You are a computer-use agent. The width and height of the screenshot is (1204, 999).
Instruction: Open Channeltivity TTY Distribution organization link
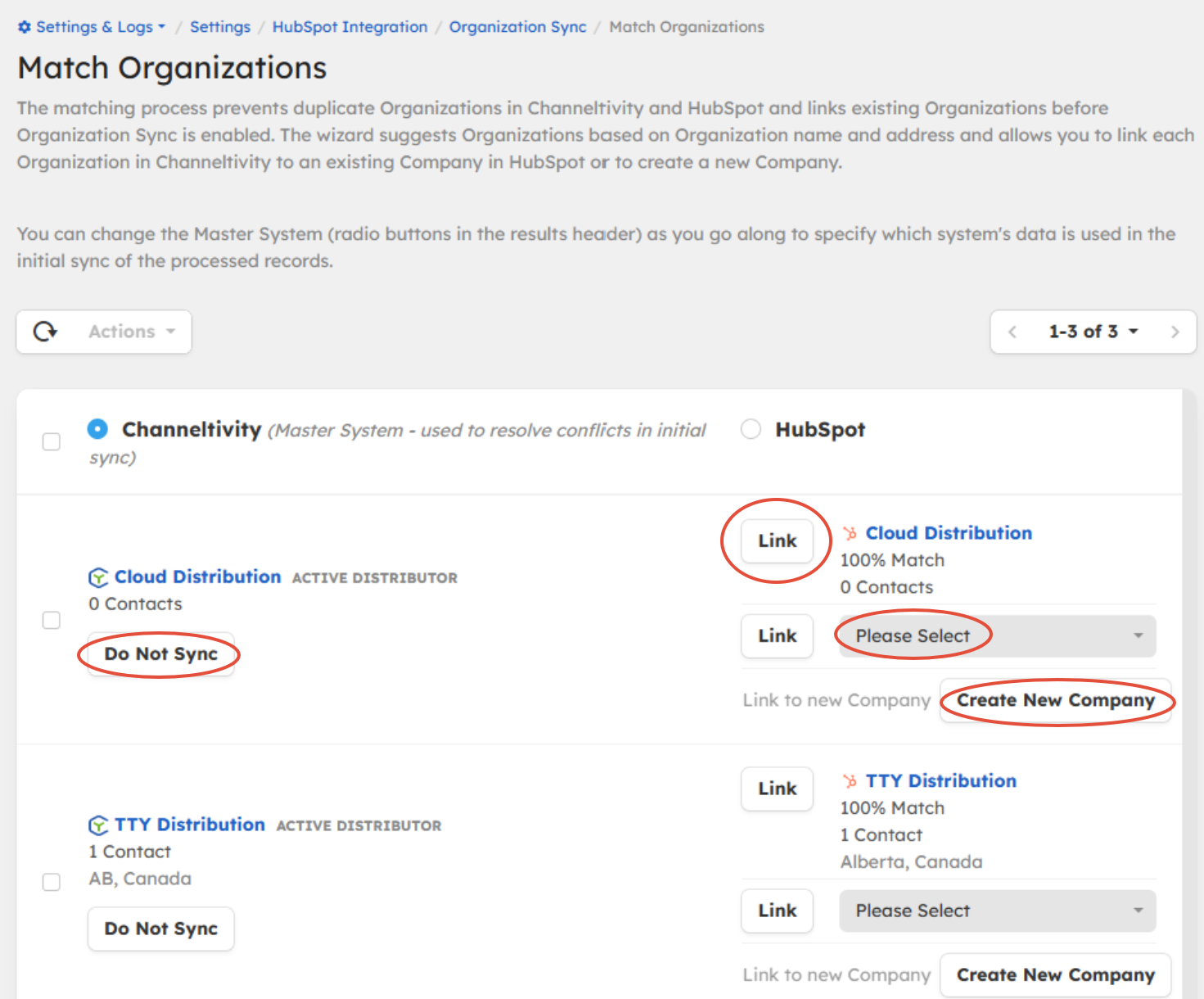point(189,825)
